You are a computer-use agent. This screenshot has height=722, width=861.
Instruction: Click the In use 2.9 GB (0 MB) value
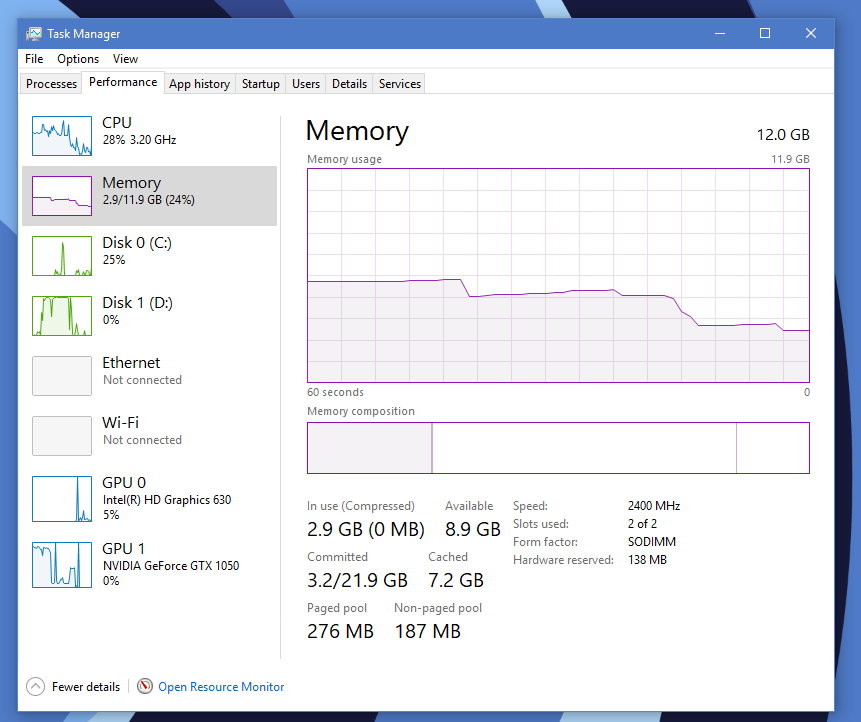(366, 529)
